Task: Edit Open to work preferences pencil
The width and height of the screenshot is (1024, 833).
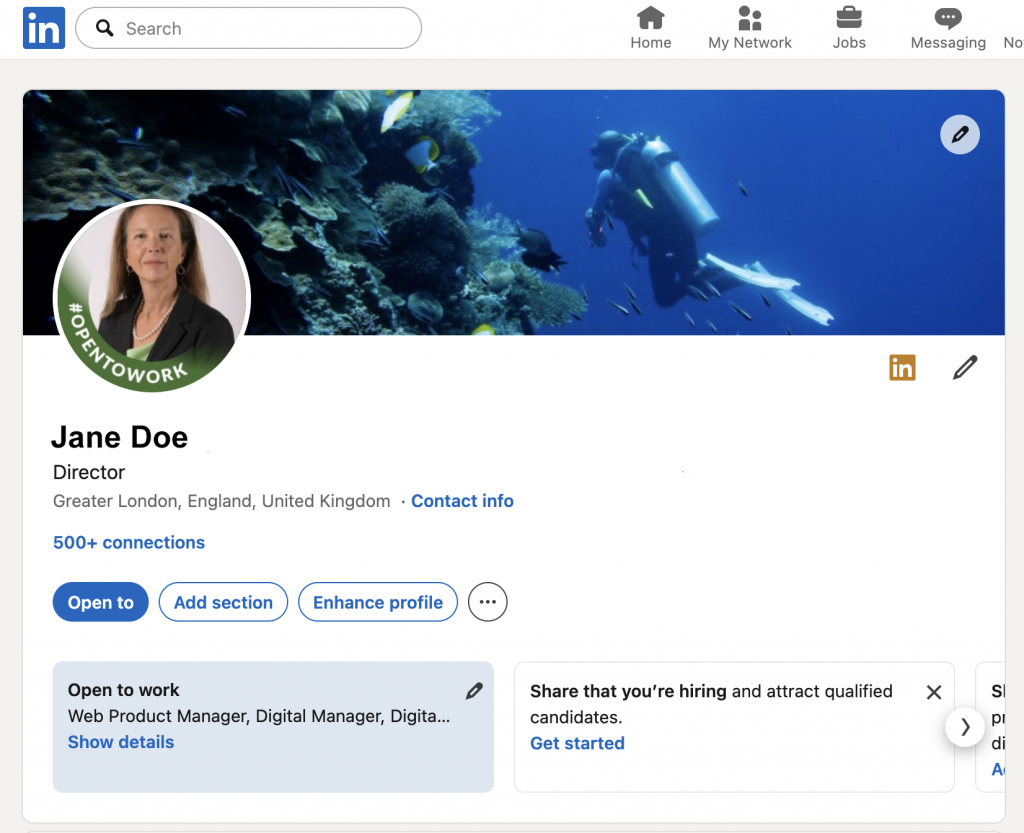Action: point(474,691)
